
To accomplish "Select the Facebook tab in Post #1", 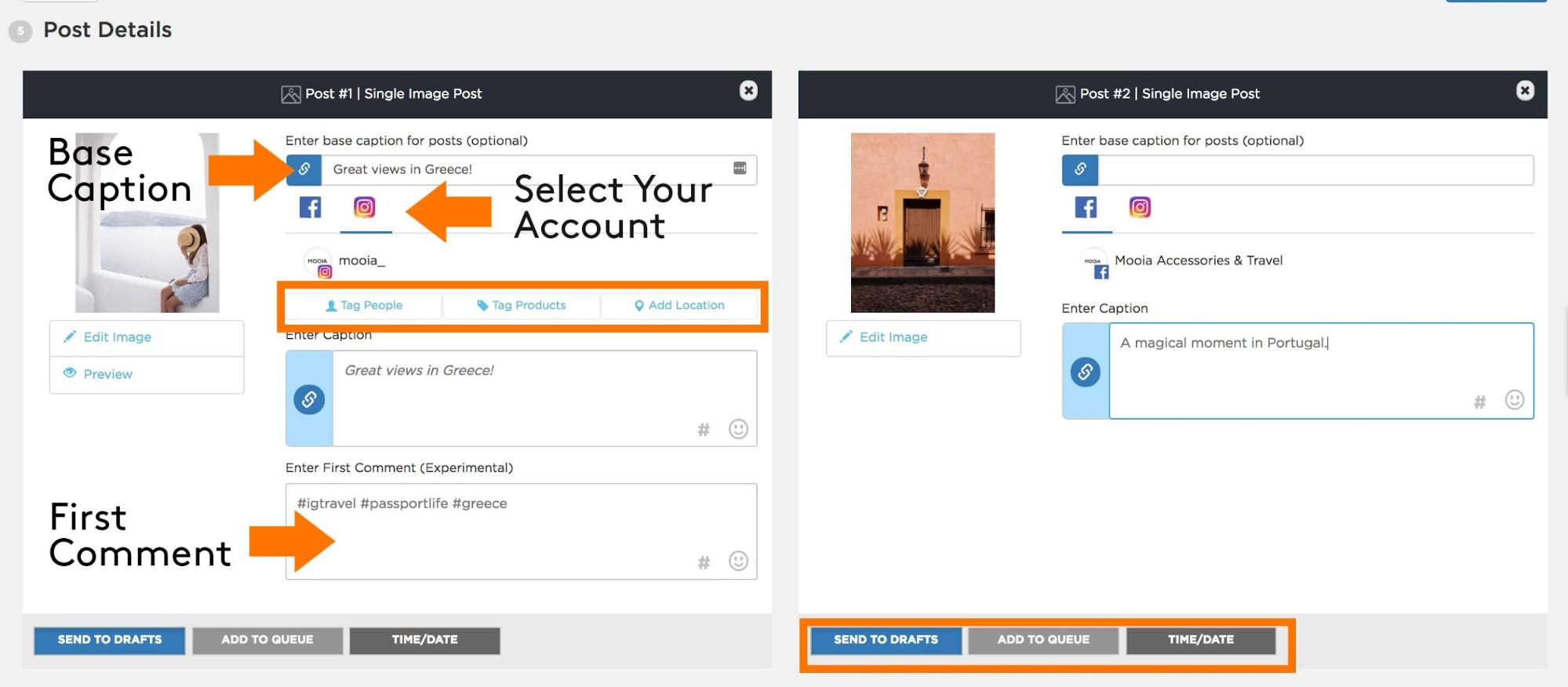I will coord(310,208).
